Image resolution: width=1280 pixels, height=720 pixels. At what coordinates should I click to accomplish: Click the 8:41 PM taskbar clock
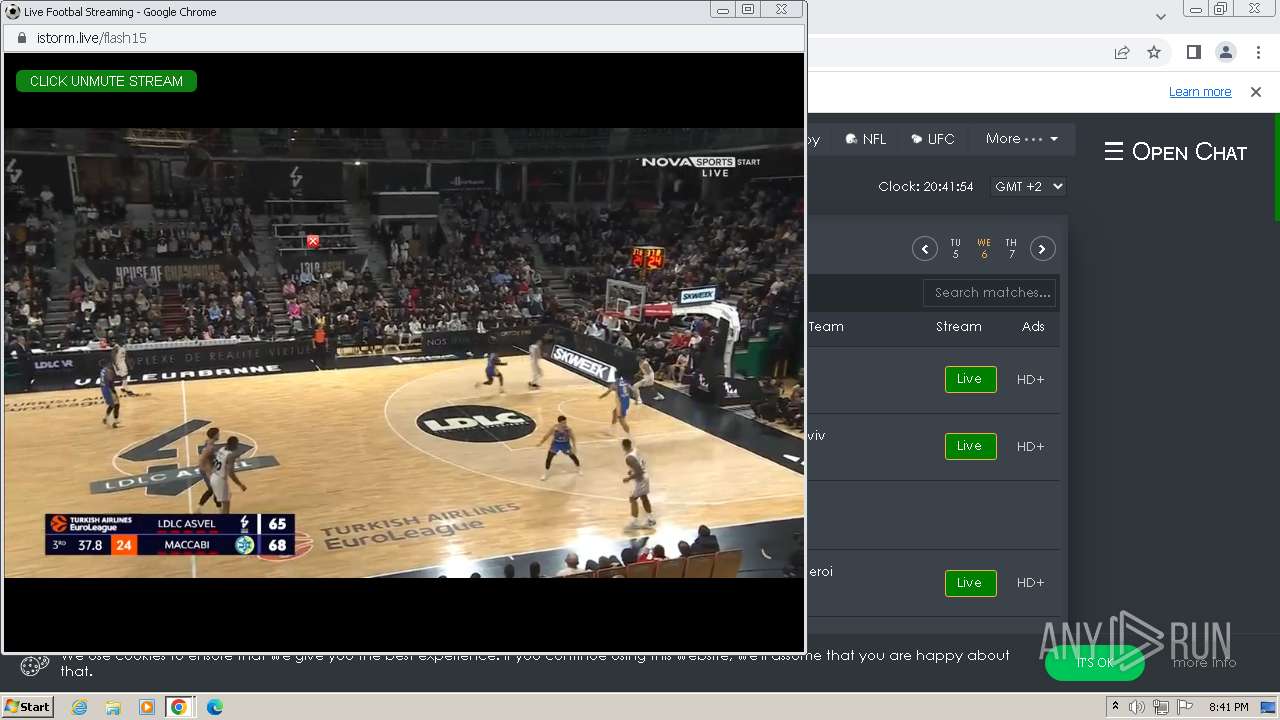click(x=1228, y=707)
